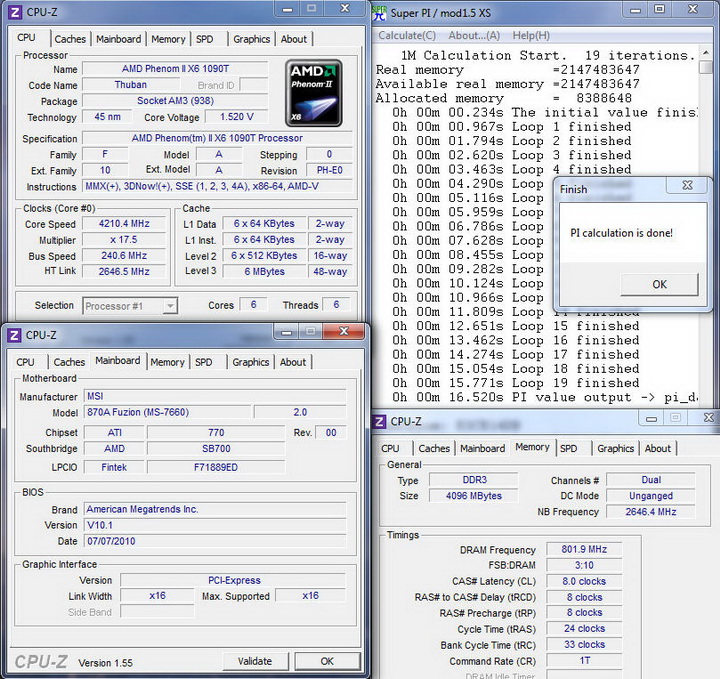Click LPCIO value F71889ED
The height and width of the screenshot is (679, 720).
tap(216, 467)
